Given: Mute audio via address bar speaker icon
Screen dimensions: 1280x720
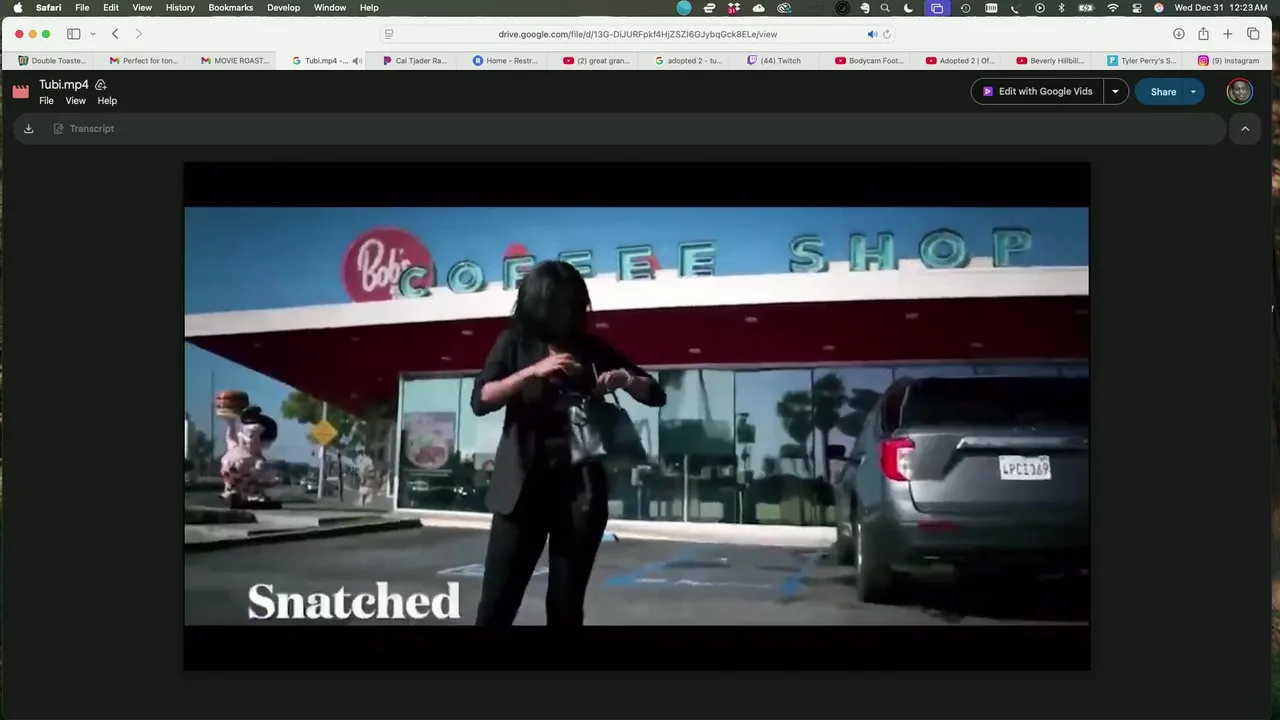Looking at the screenshot, I should tap(872, 34).
